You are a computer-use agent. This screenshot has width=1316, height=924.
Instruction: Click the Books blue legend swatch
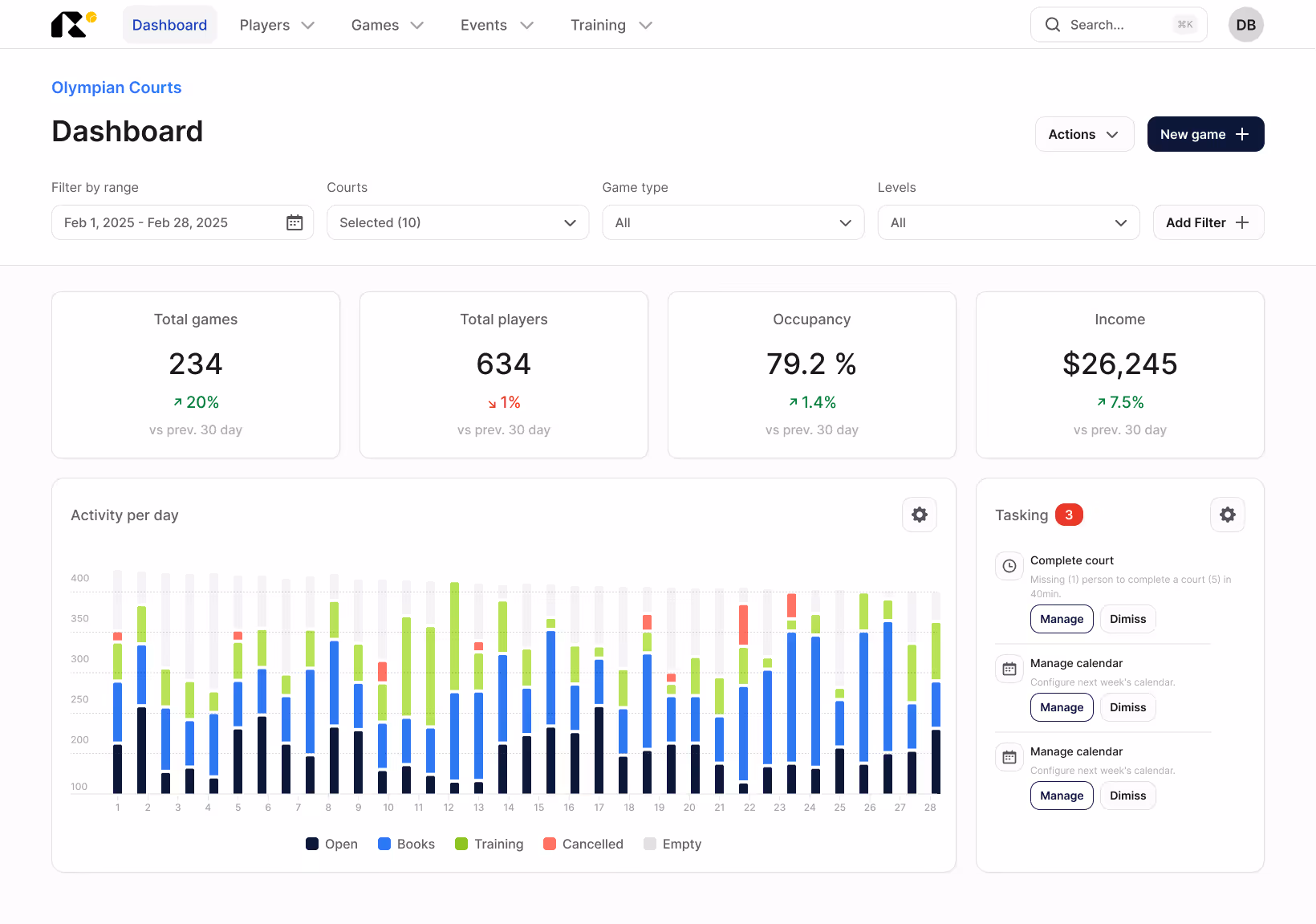pyautogui.click(x=384, y=844)
